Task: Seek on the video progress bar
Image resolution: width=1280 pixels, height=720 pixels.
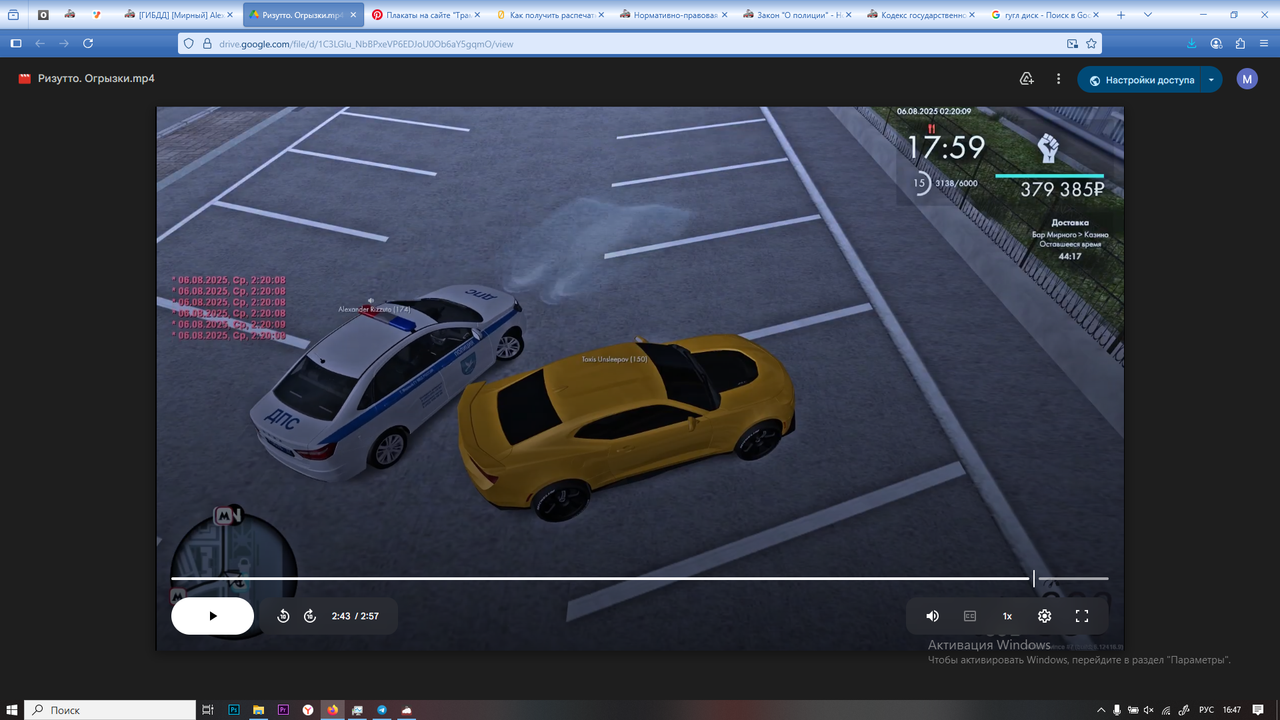Action: point(639,578)
